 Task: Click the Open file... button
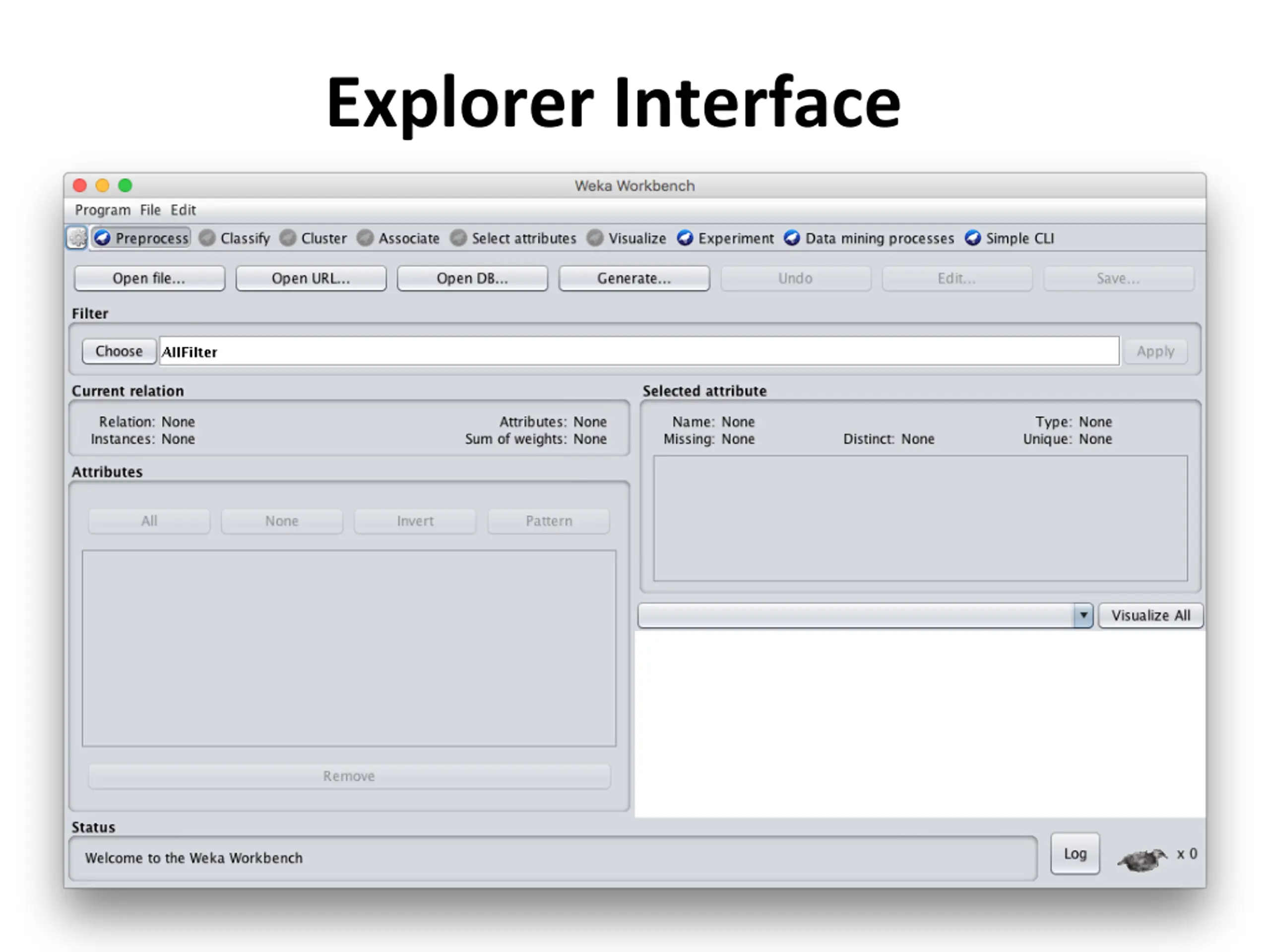pyautogui.click(x=149, y=278)
